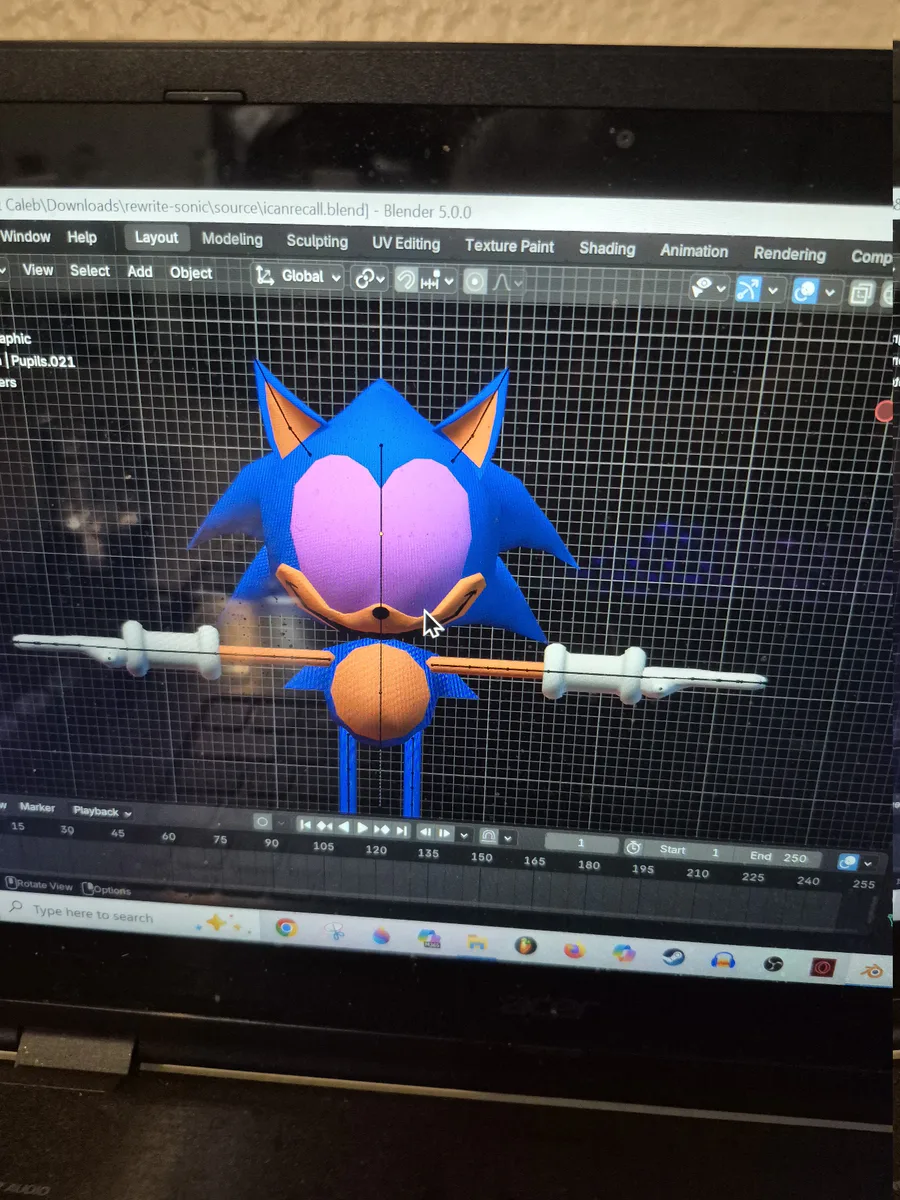Switch to Modeling workspace tab
This screenshot has height=1200, width=900.
click(x=232, y=240)
